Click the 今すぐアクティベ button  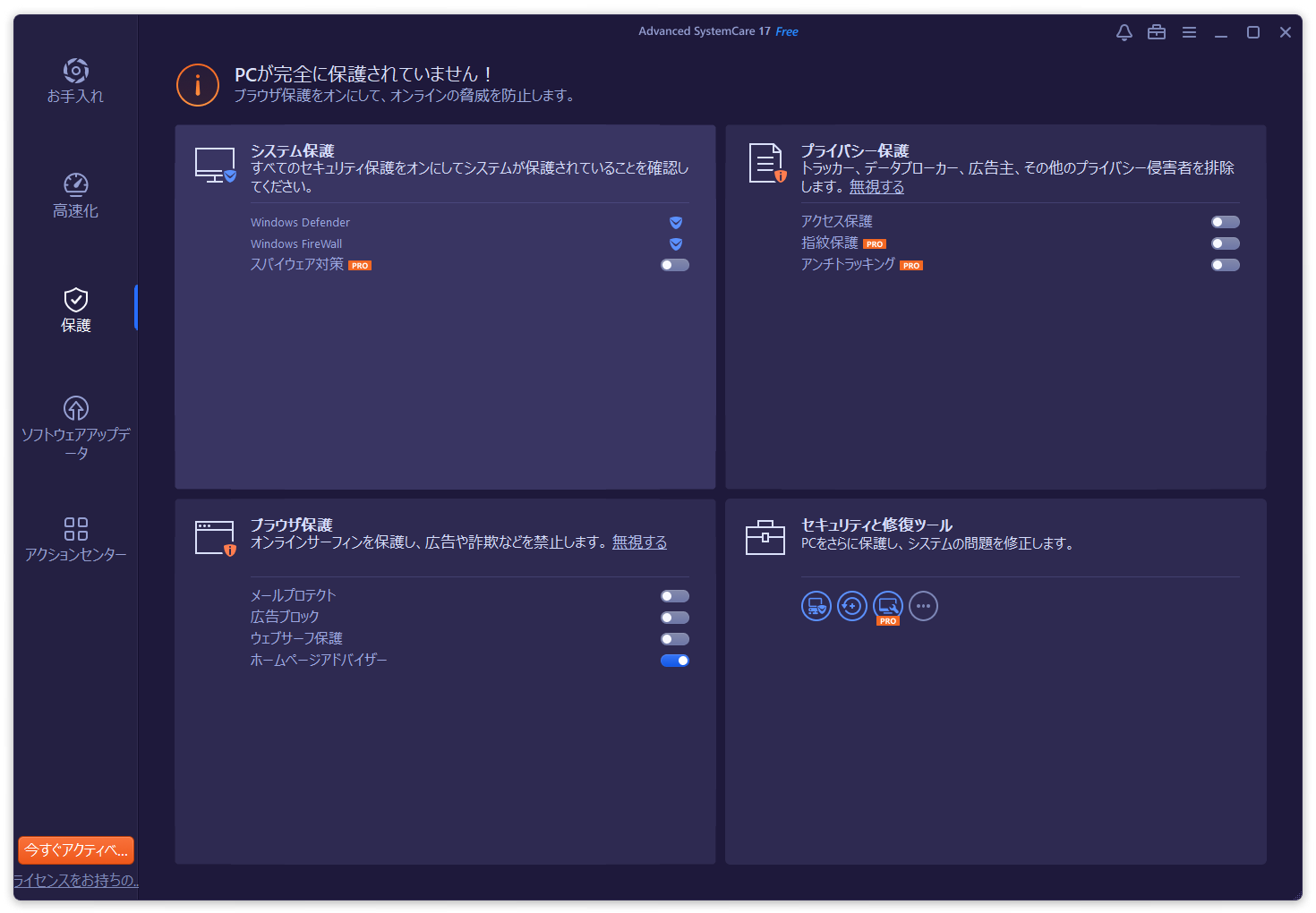pos(75,850)
